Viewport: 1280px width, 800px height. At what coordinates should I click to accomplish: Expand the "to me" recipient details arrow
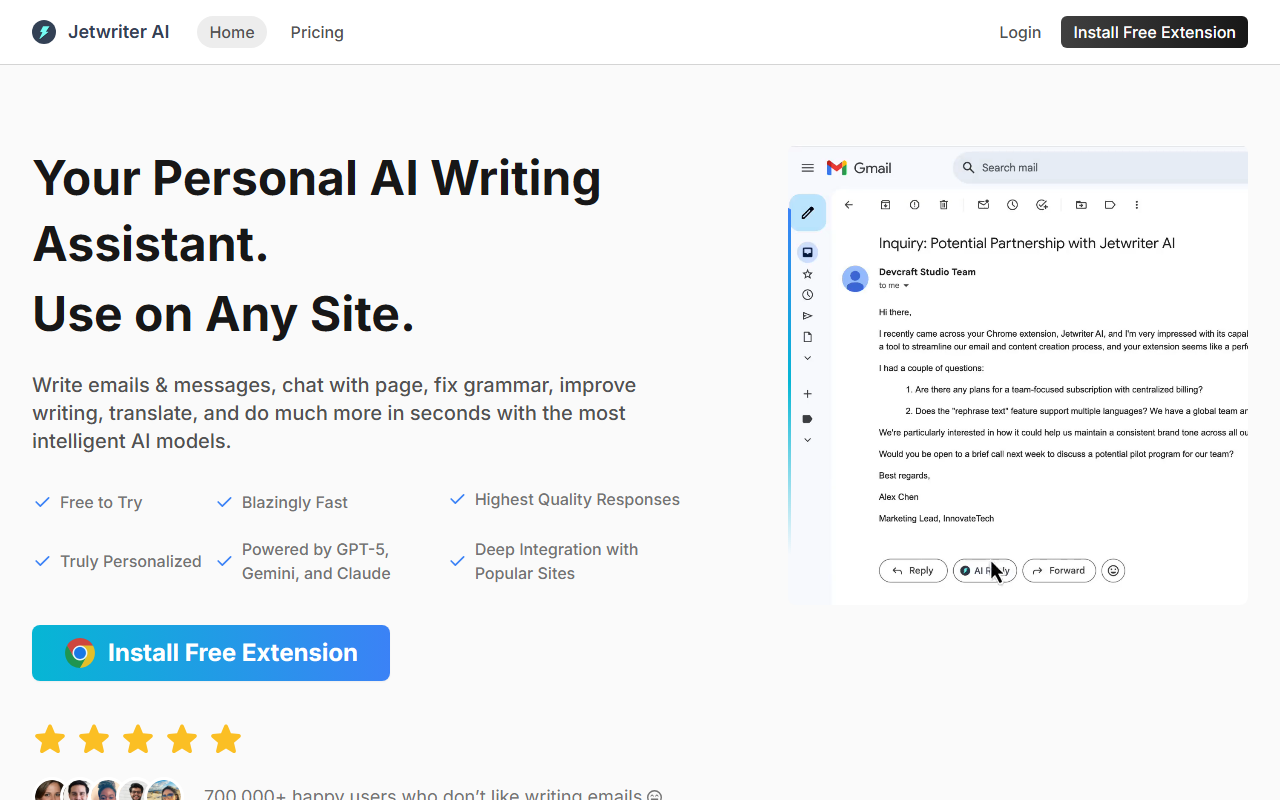click(x=907, y=286)
